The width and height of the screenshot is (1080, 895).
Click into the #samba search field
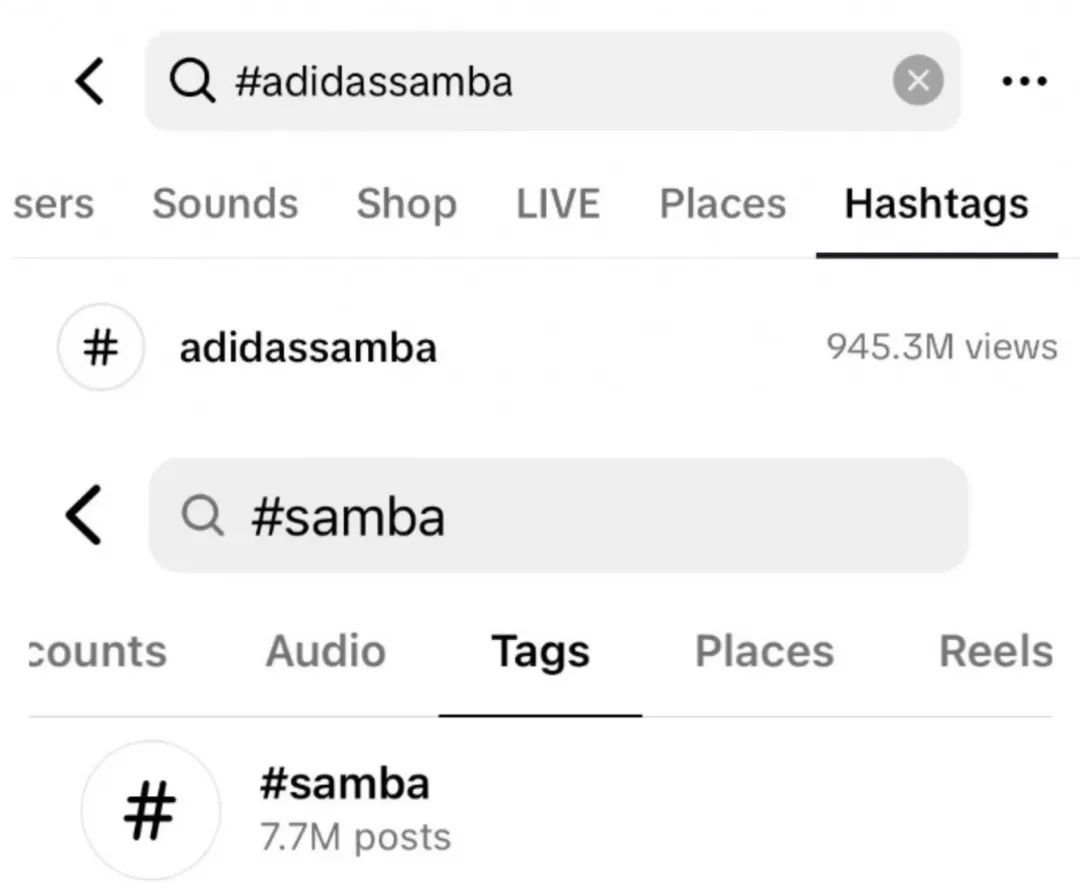tap(600, 516)
